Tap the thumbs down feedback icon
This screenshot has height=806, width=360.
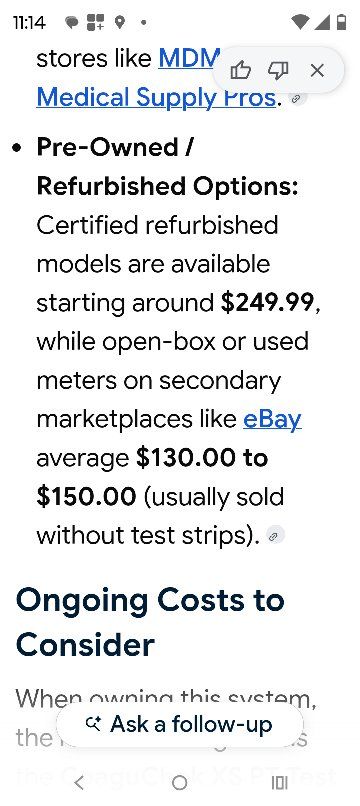278,70
